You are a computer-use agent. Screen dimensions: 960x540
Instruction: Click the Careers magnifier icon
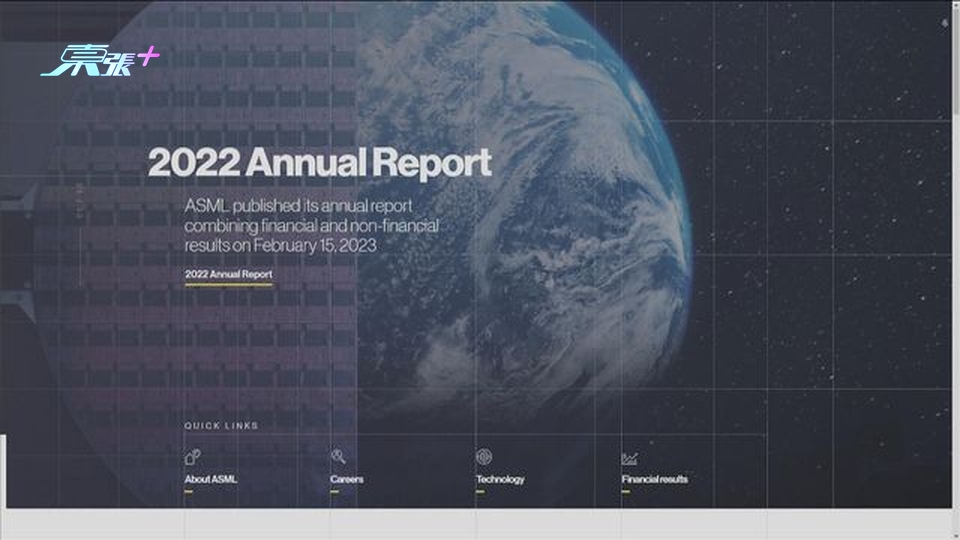pos(338,457)
